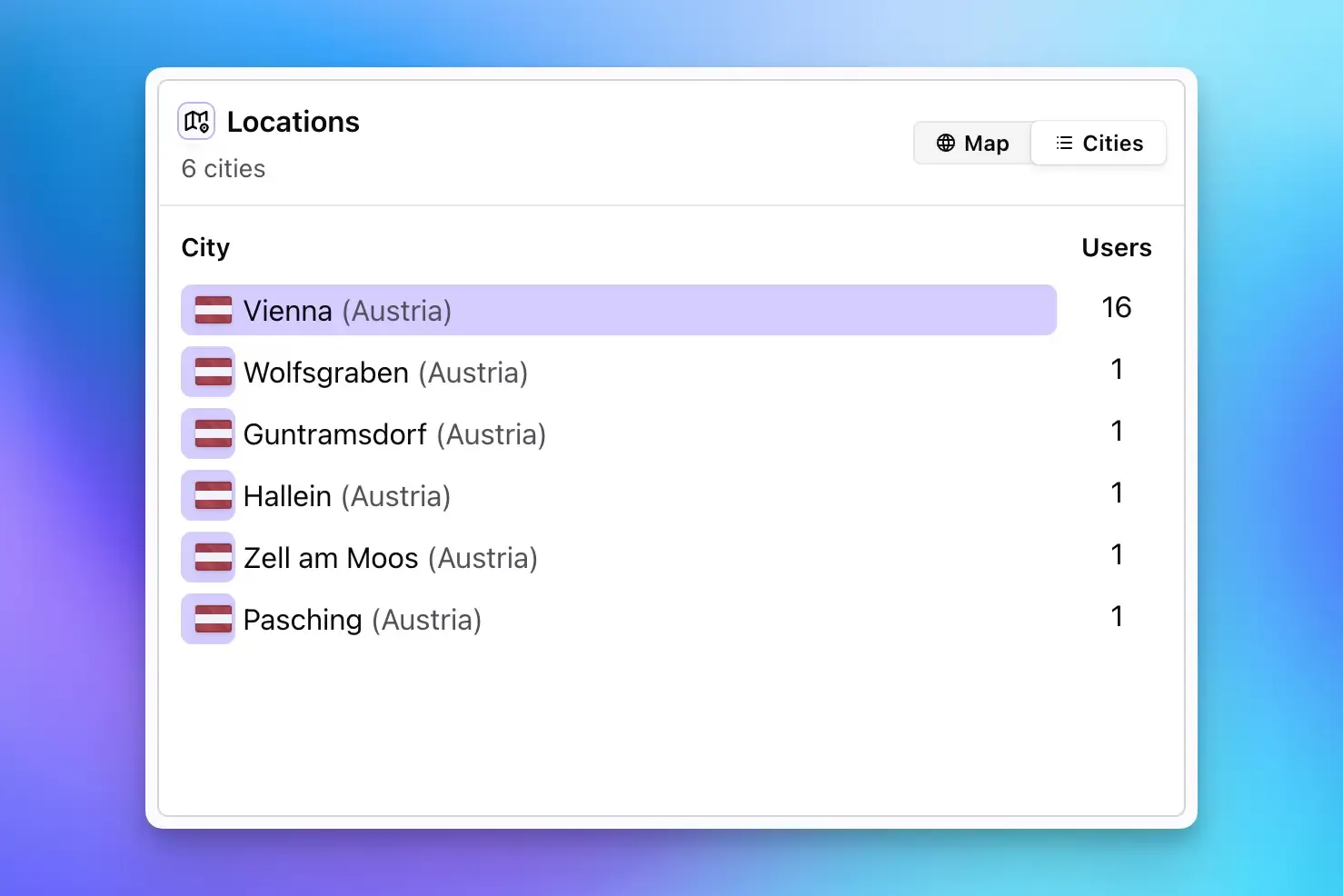
Task: Click the 16 users count for Vienna
Action: point(1116,307)
